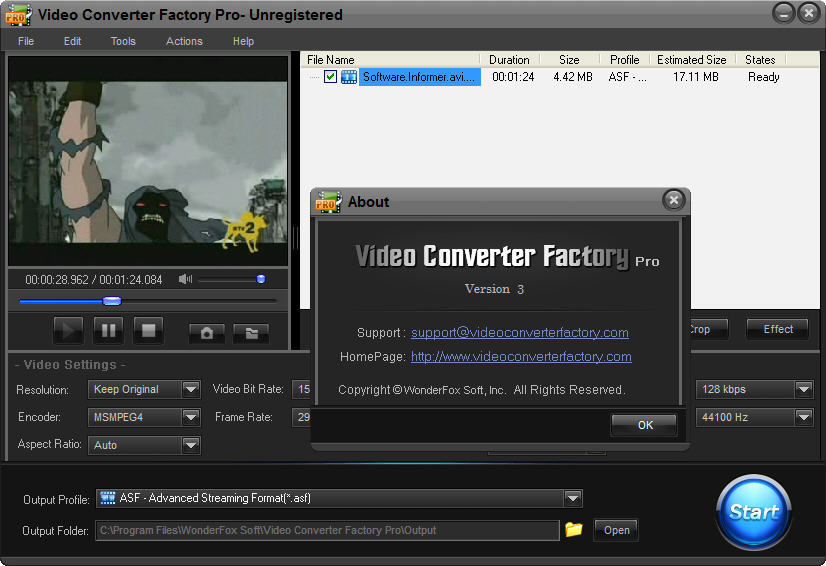Screen dimensions: 826x566
Task: Click the Duration column header
Action: (x=509, y=60)
